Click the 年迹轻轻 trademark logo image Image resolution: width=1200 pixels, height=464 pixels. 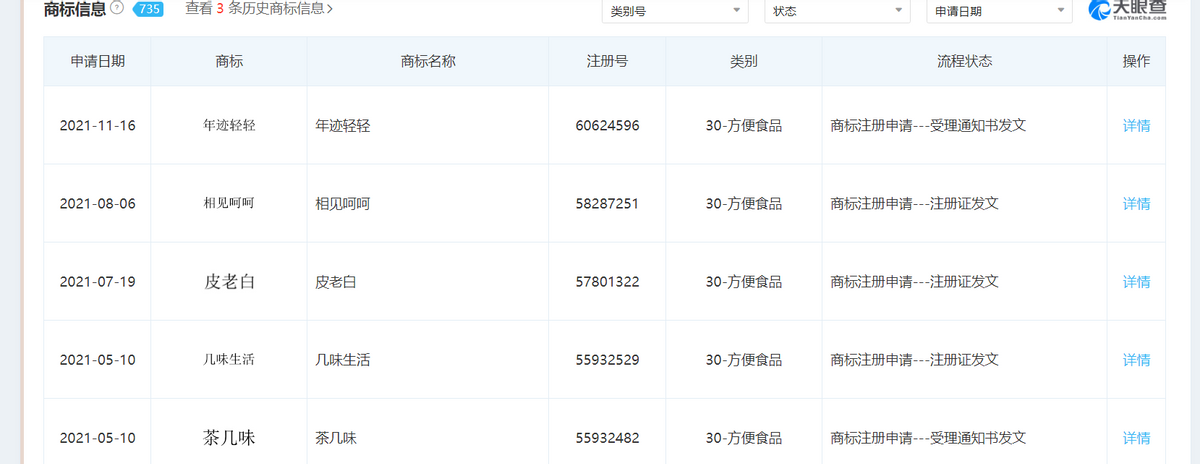229,126
